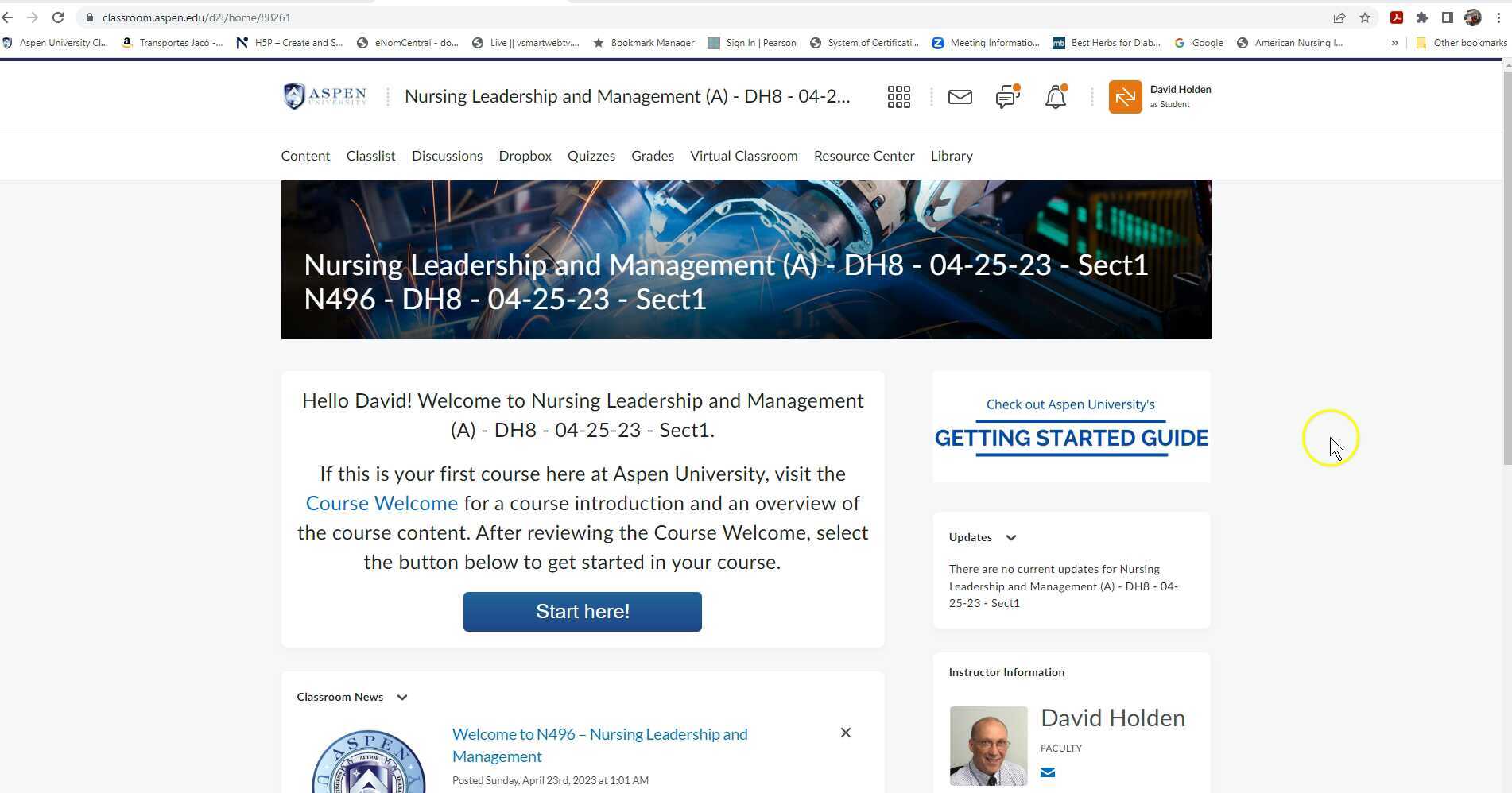Show hidden bookmarks with the chevron
Image resolution: width=1512 pixels, height=793 pixels.
click(x=1394, y=43)
